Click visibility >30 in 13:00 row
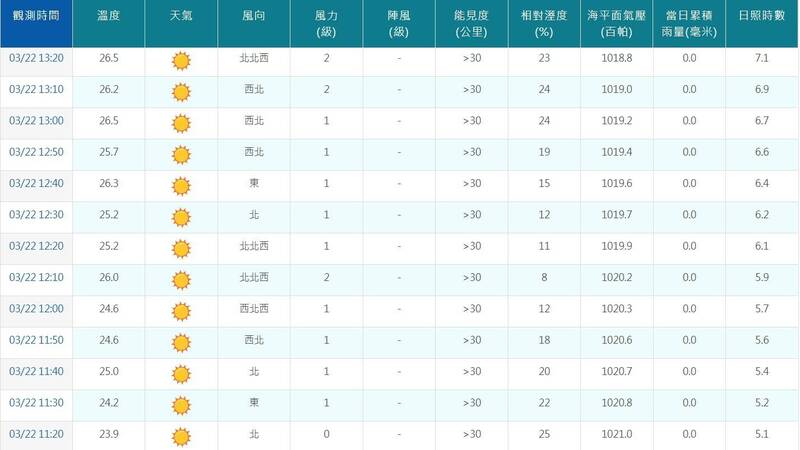 (472, 121)
